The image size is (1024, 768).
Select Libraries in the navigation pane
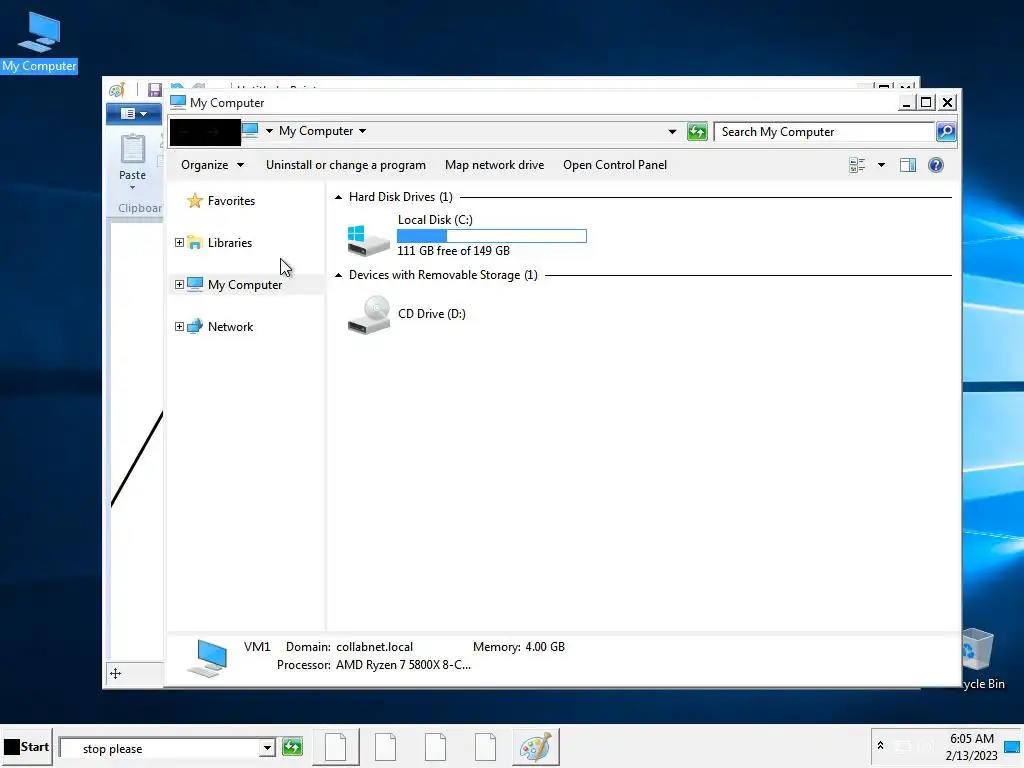click(230, 243)
